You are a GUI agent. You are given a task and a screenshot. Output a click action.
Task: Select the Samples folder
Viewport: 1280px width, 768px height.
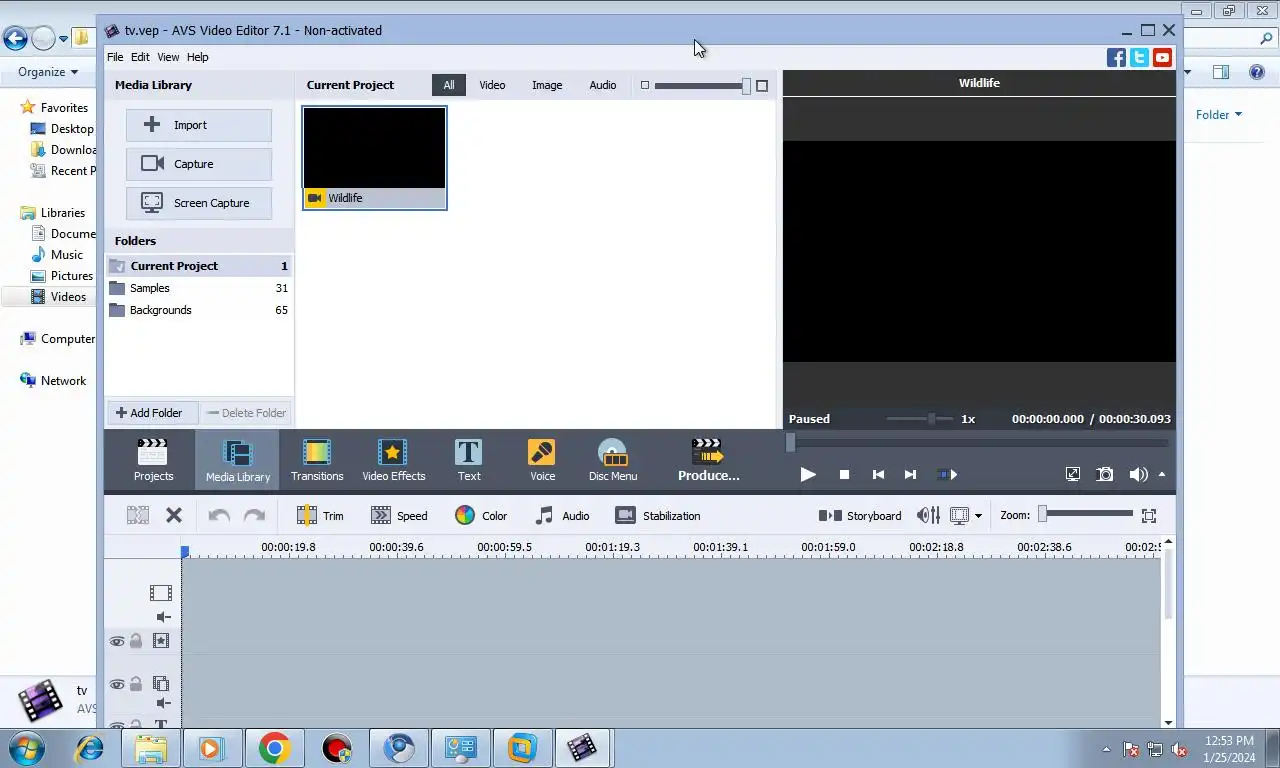pyautogui.click(x=199, y=288)
